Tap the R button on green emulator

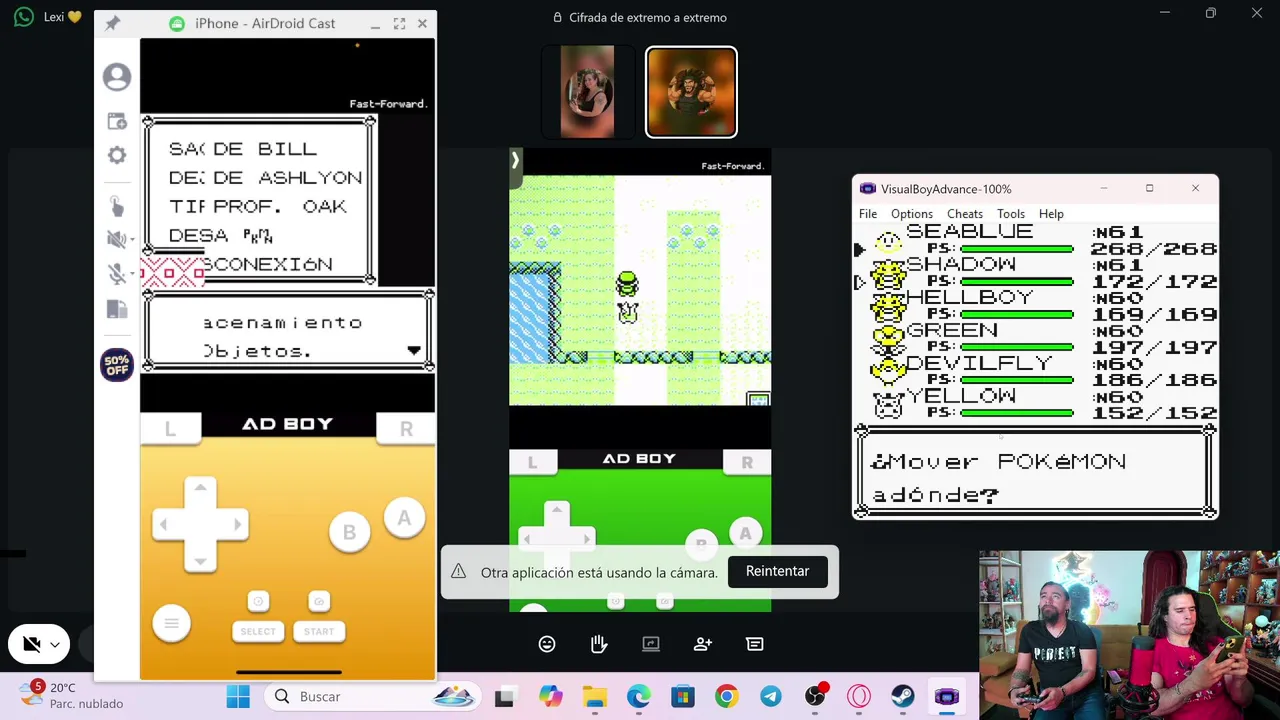tap(747, 462)
